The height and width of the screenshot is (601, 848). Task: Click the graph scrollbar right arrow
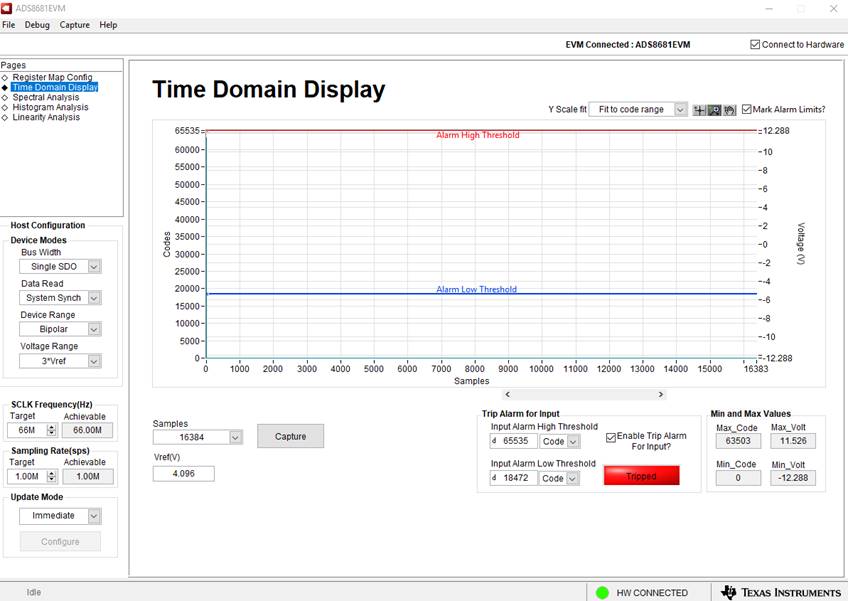660,394
